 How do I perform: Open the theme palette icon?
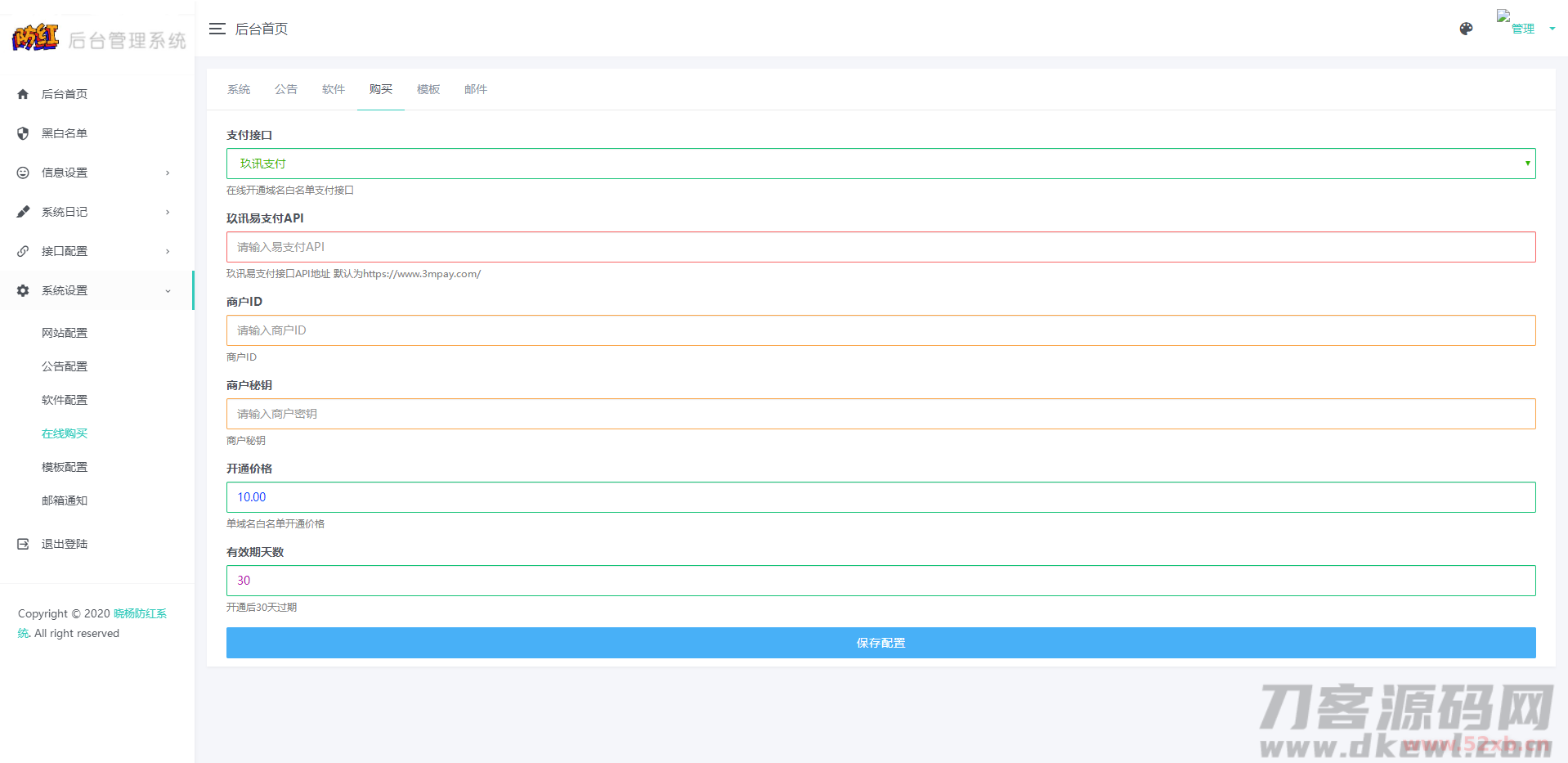(x=1466, y=29)
